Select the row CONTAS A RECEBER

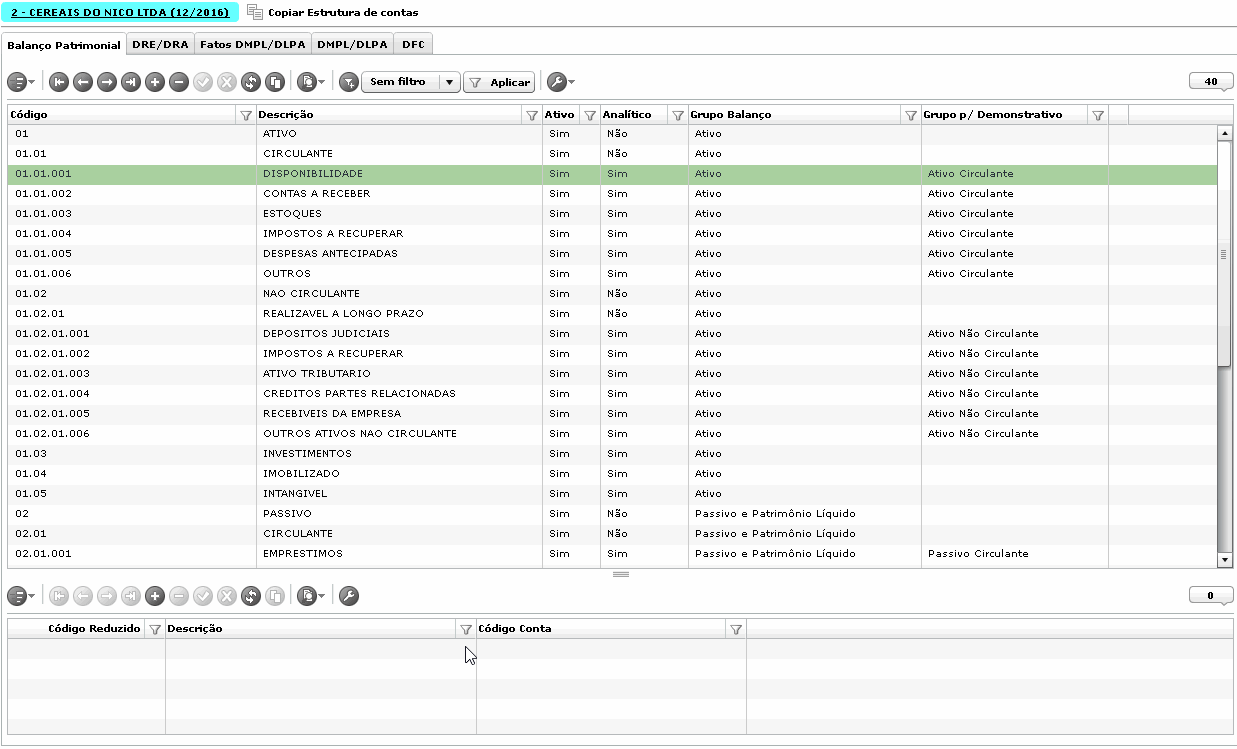[612, 193]
